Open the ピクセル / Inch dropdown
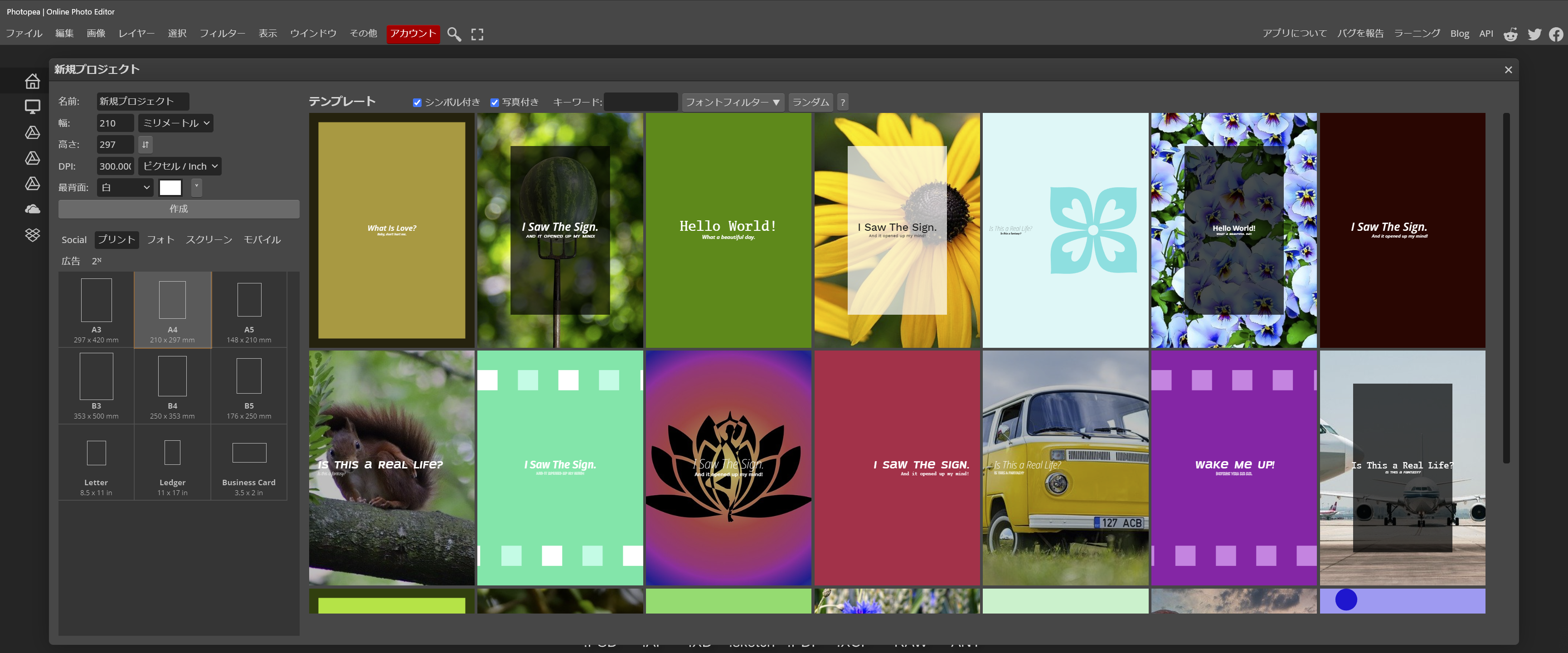The width and height of the screenshot is (1568, 653). [x=180, y=166]
